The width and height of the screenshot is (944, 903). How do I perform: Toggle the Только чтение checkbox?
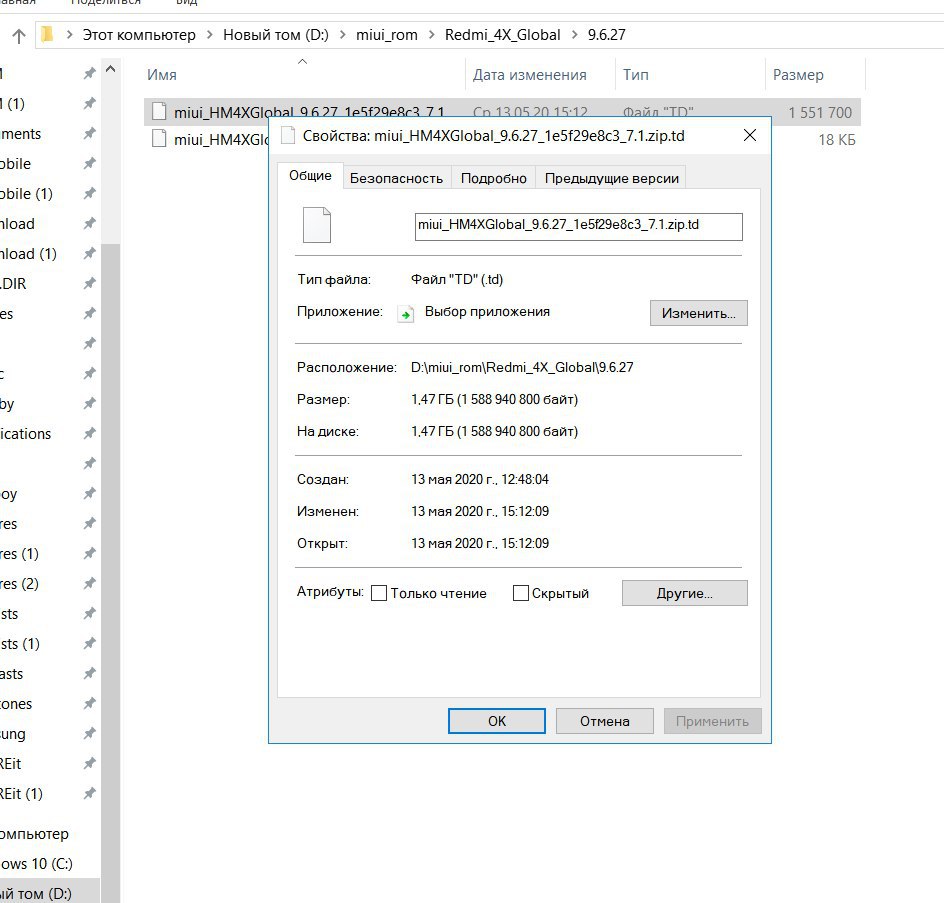coord(379,593)
